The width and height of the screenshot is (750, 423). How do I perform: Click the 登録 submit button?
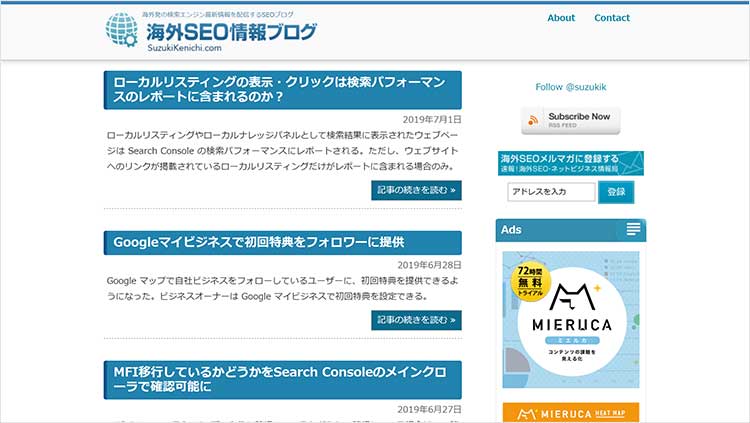(616, 192)
